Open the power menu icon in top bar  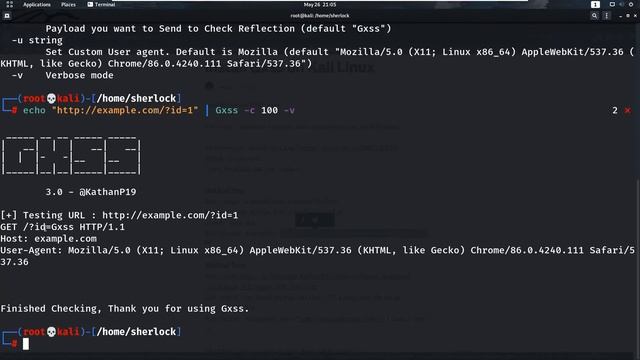point(631,4)
